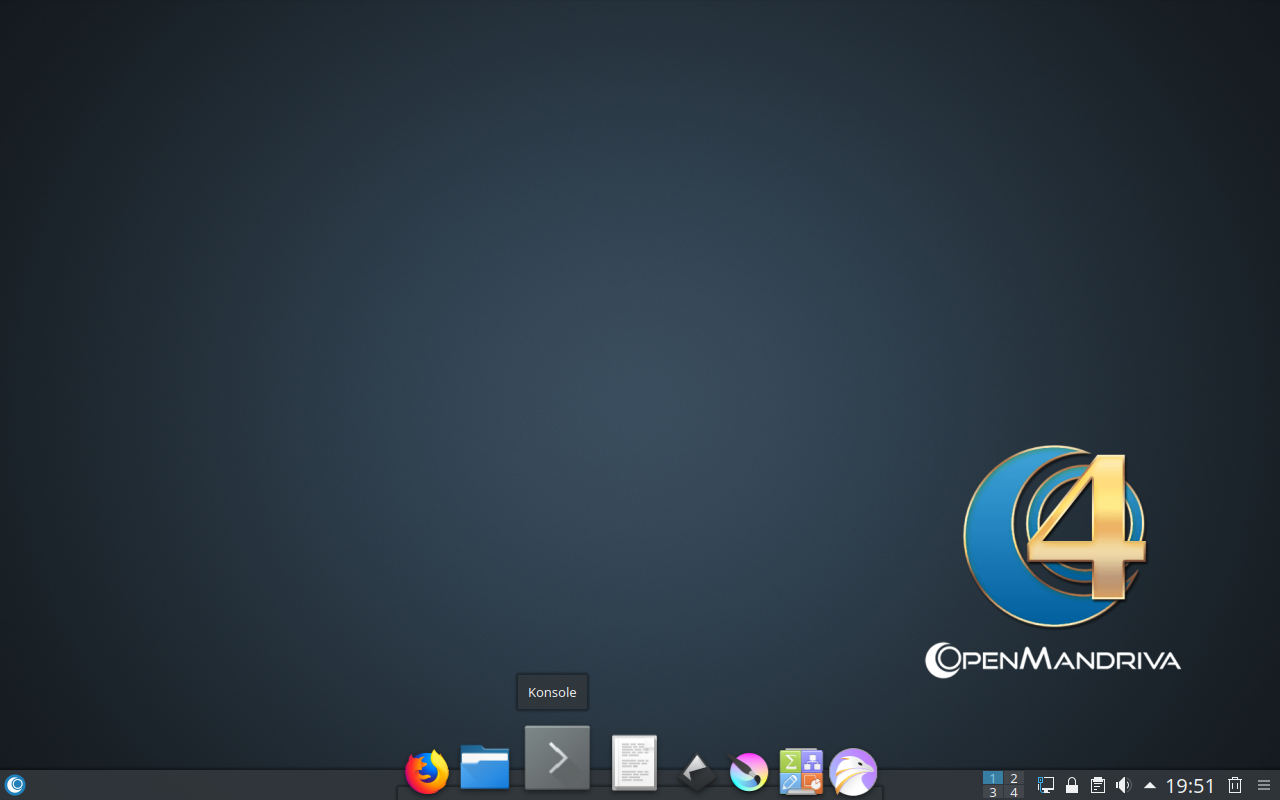
Task: Switch to virtual desktop 2
Action: [1014, 778]
